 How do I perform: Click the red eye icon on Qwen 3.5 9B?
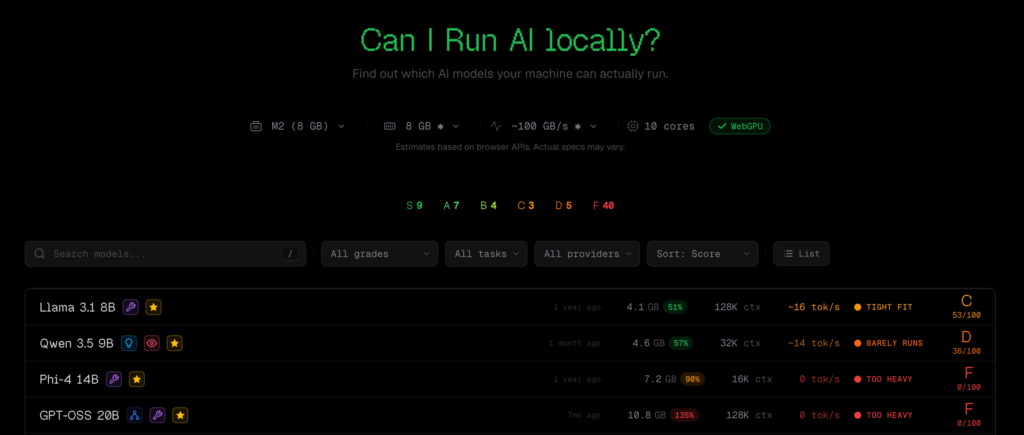point(152,343)
